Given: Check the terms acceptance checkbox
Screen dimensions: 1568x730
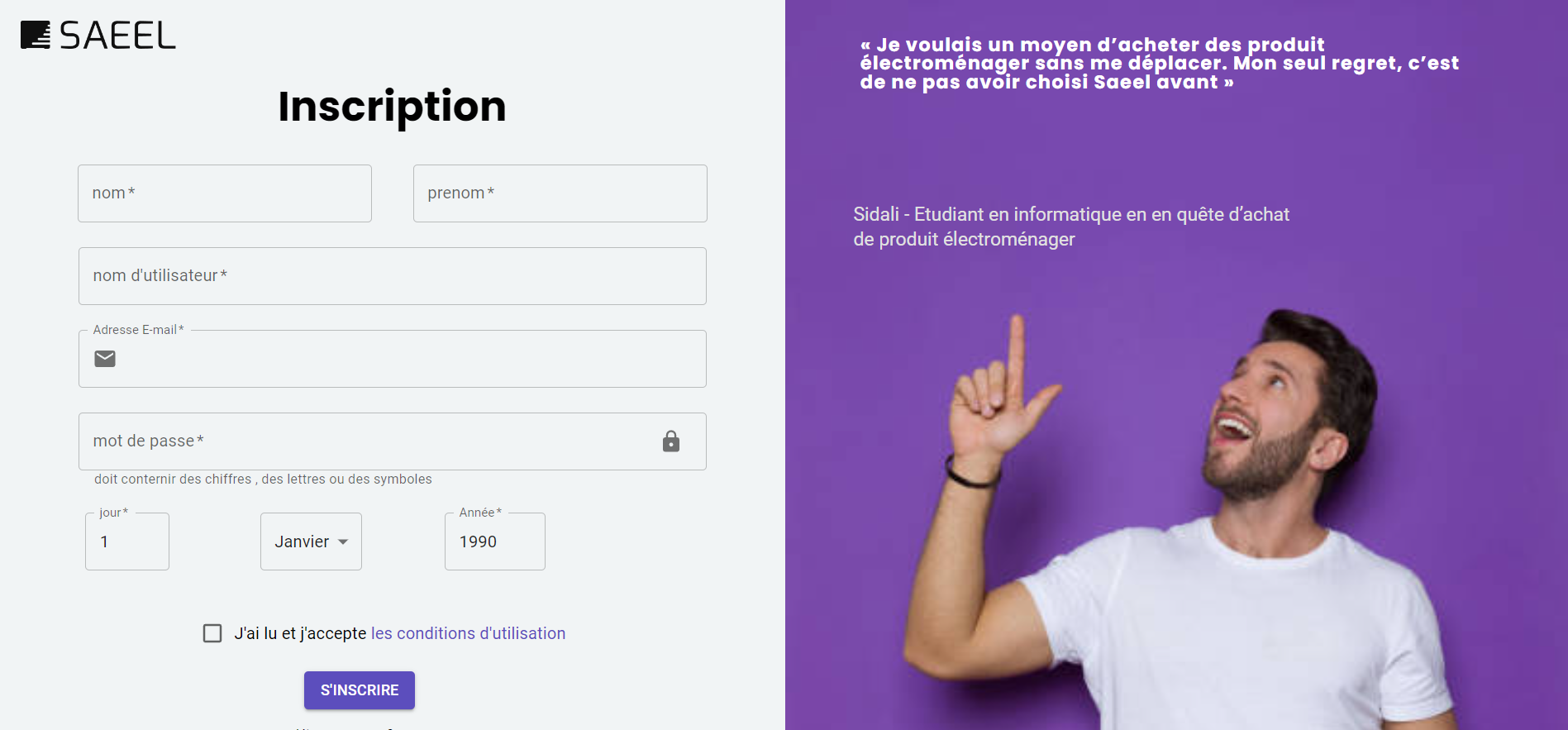Looking at the screenshot, I should [x=212, y=633].
